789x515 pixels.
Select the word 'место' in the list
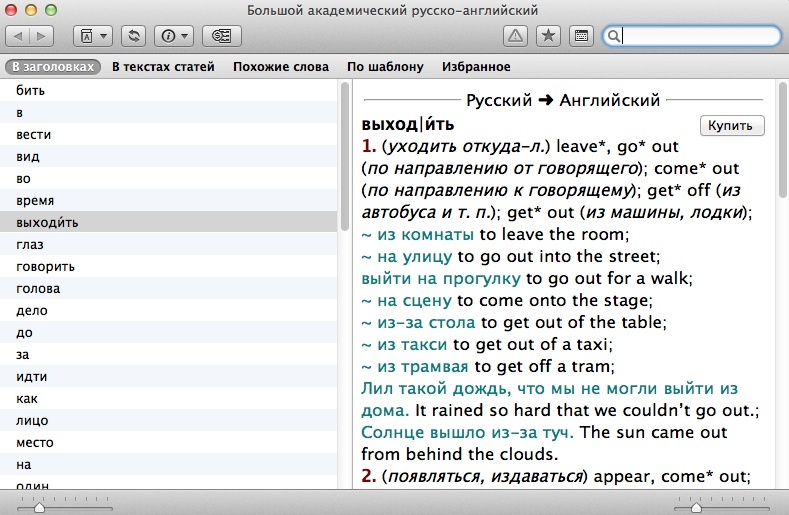(169, 443)
